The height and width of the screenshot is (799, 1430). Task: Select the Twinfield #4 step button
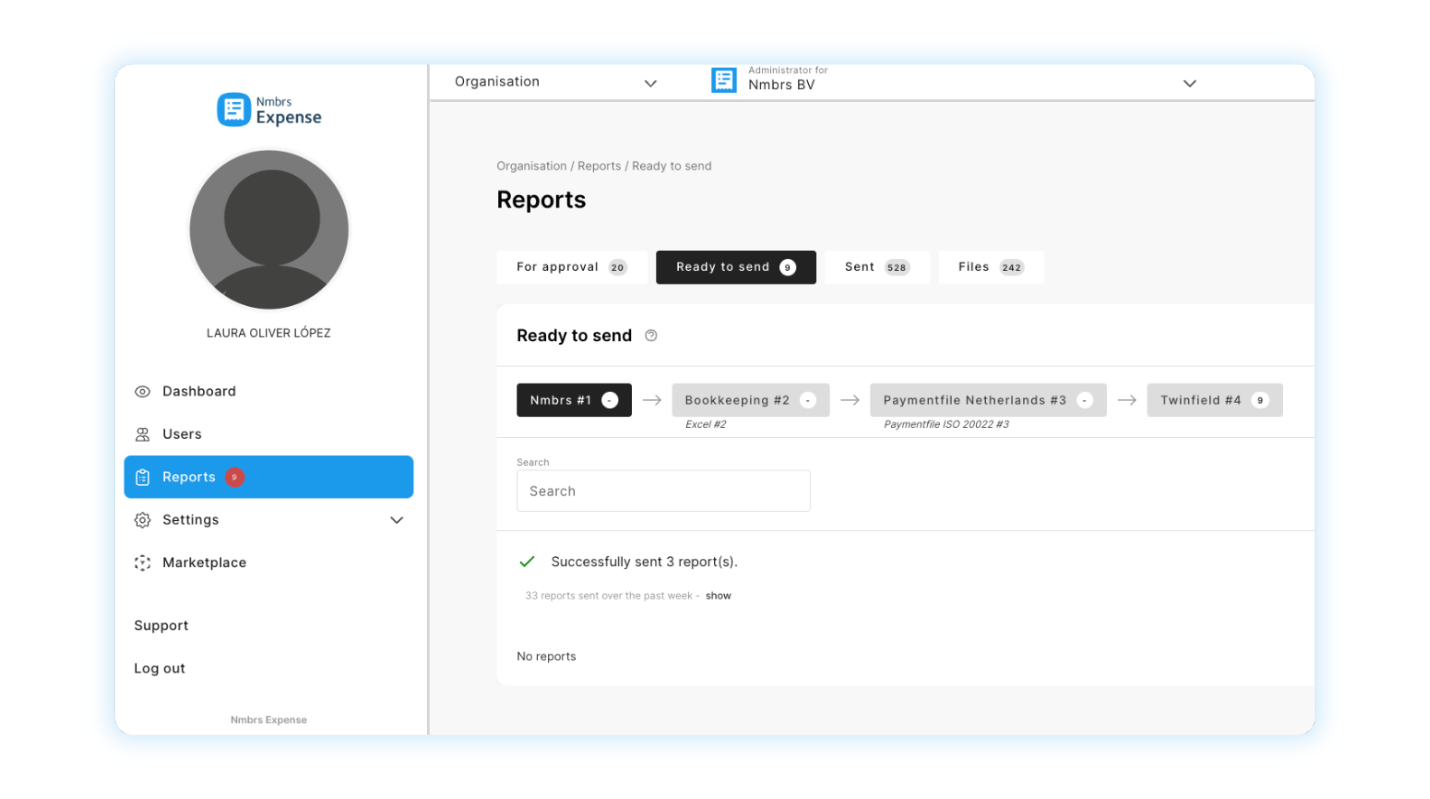[x=1215, y=400]
